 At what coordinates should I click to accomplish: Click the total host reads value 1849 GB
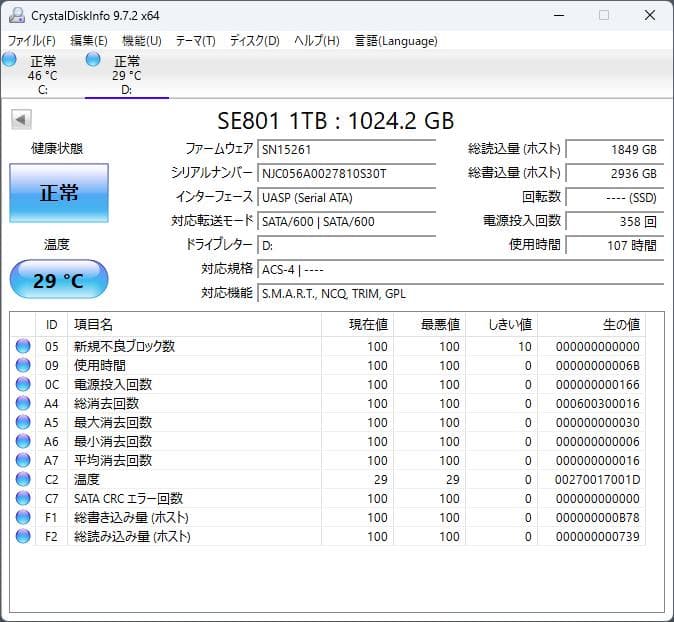coord(615,149)
